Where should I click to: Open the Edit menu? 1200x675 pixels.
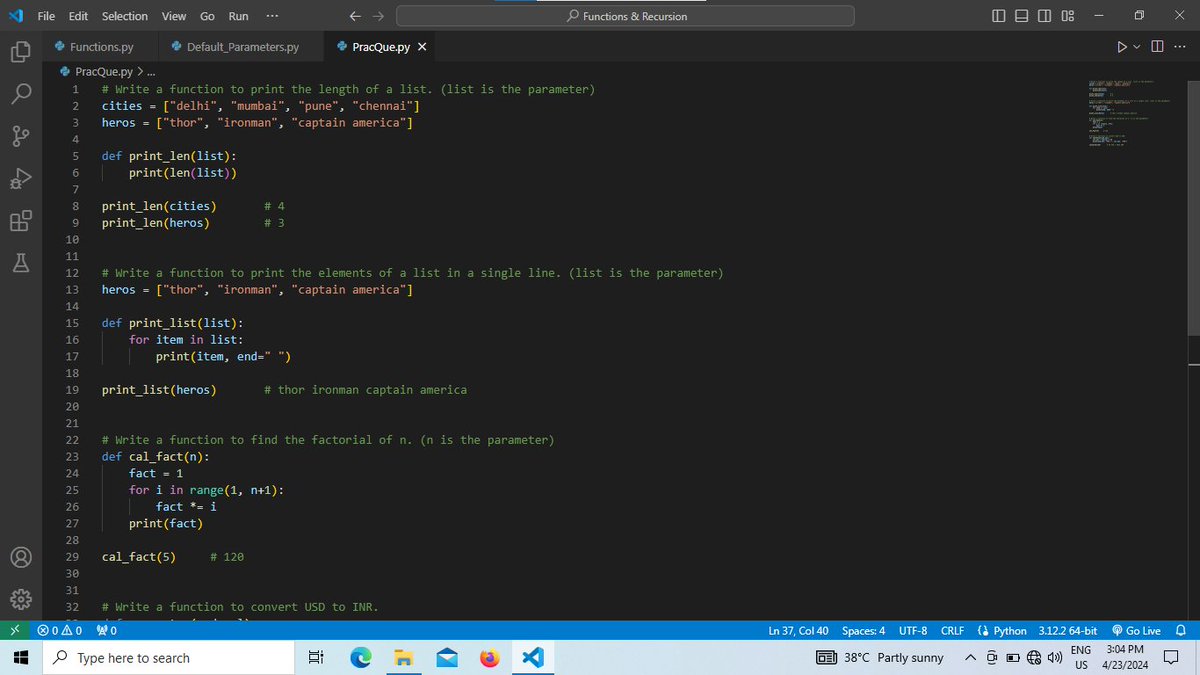pos(78,16)
